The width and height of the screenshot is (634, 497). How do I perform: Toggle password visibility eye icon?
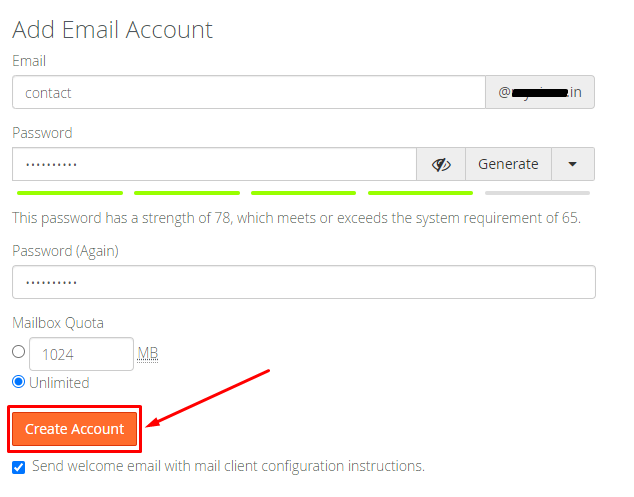pyautogui.click(x=441, y=164)
